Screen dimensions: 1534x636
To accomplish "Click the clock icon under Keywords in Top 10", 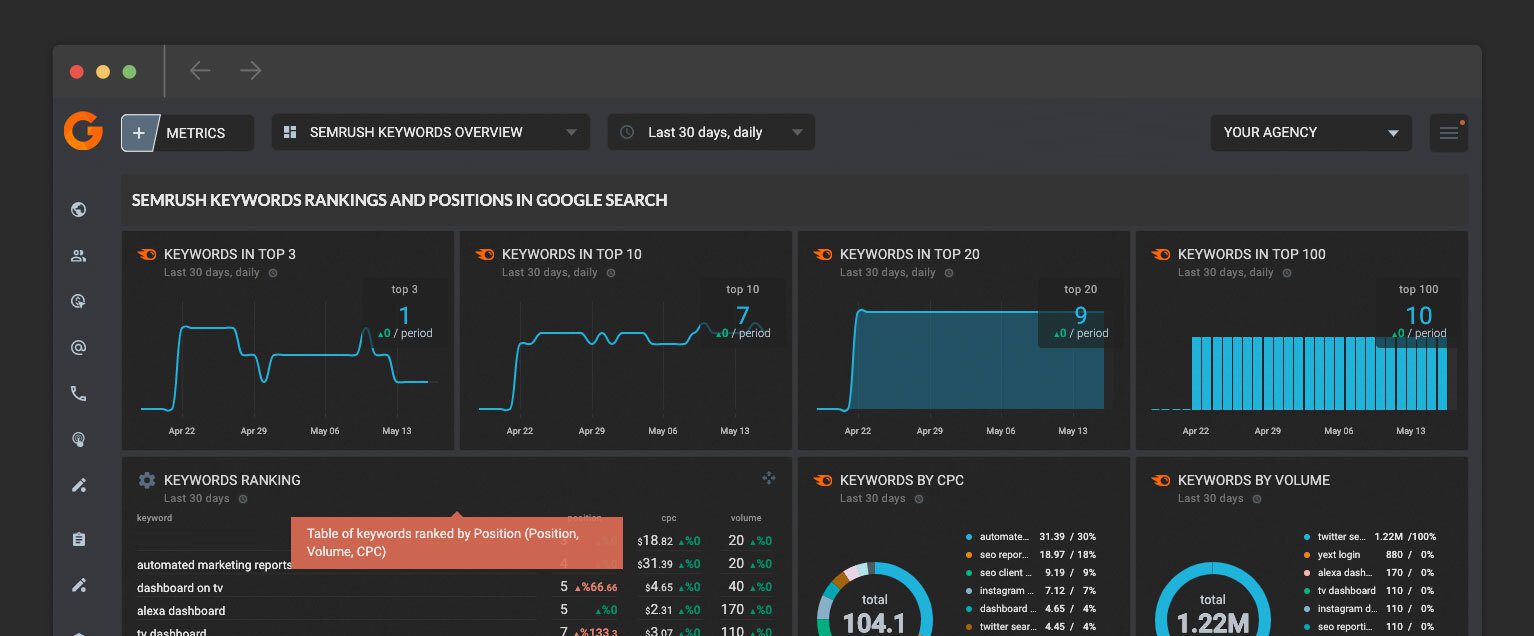I will tap(611, 272).
